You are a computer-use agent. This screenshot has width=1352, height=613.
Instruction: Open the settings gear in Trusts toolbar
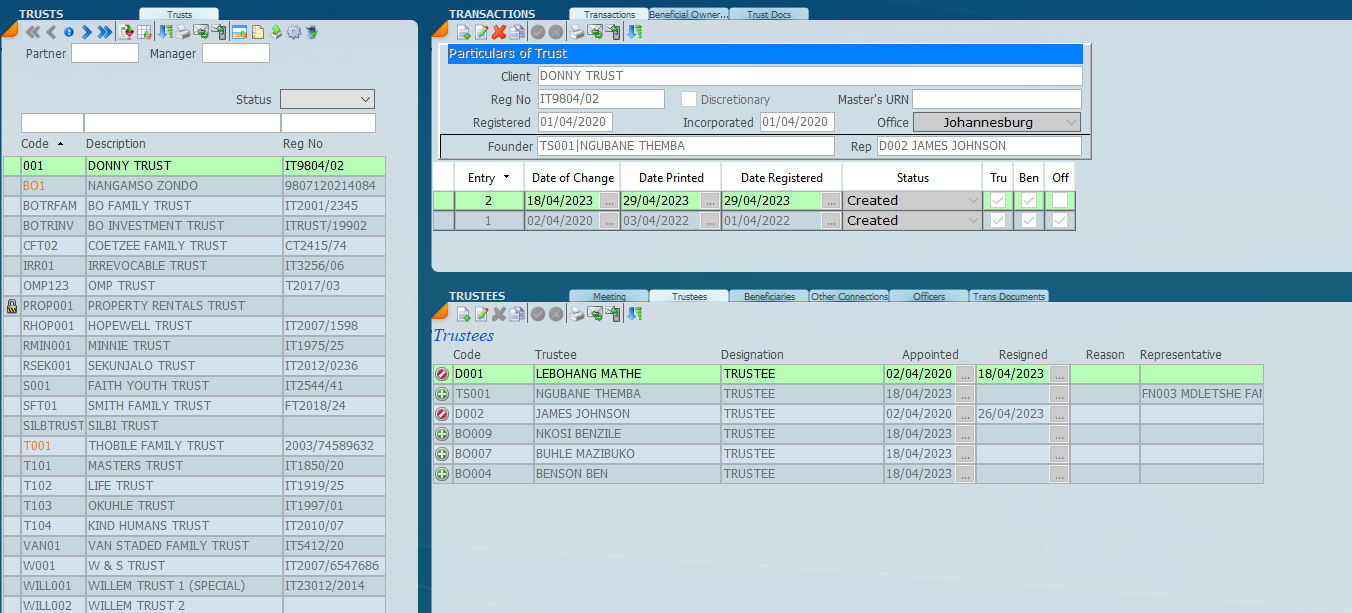click(x=294, y=32)
